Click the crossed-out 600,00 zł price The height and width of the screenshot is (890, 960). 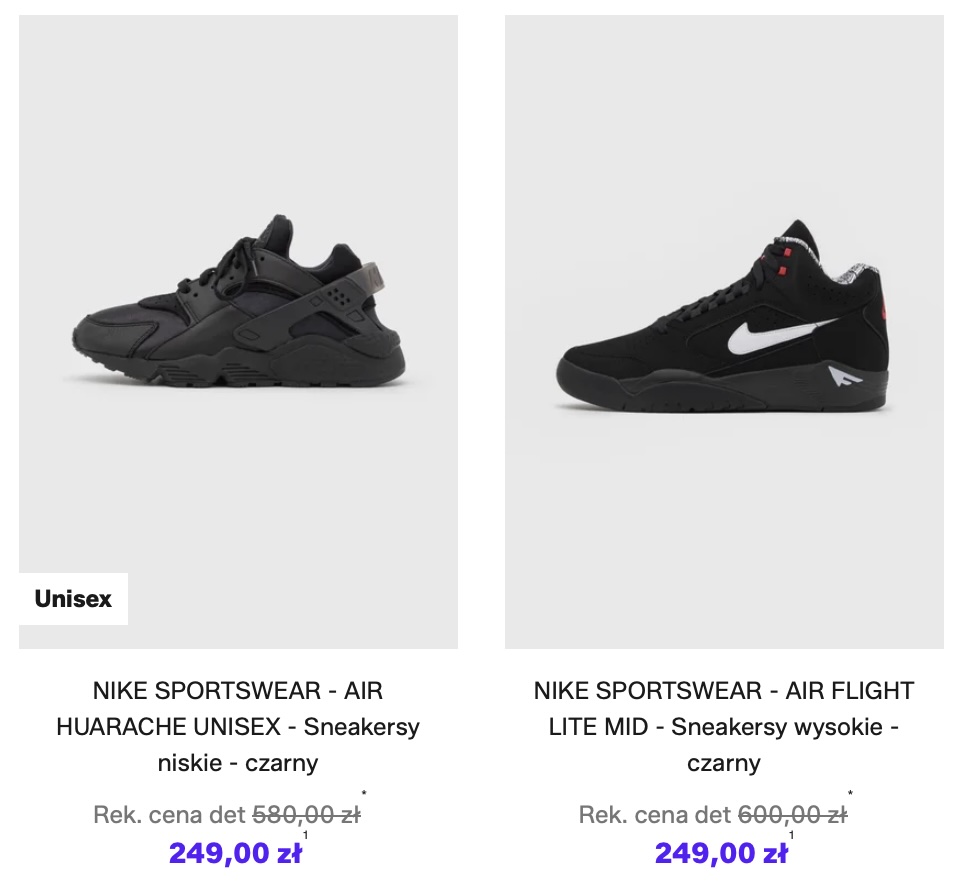tap(792, 815)
